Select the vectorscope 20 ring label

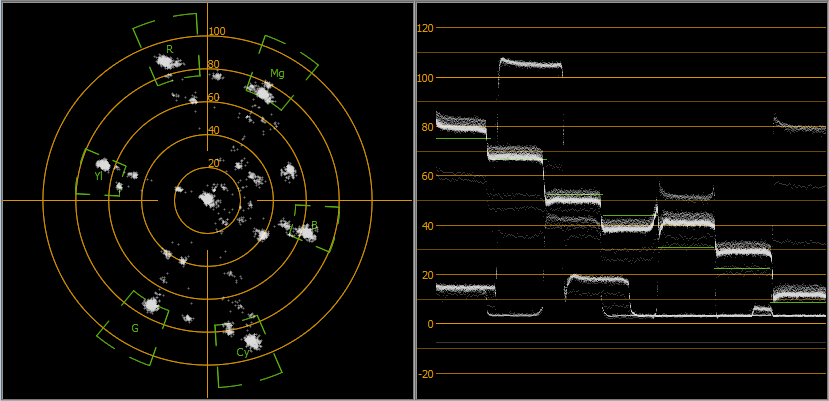point(214,163)
